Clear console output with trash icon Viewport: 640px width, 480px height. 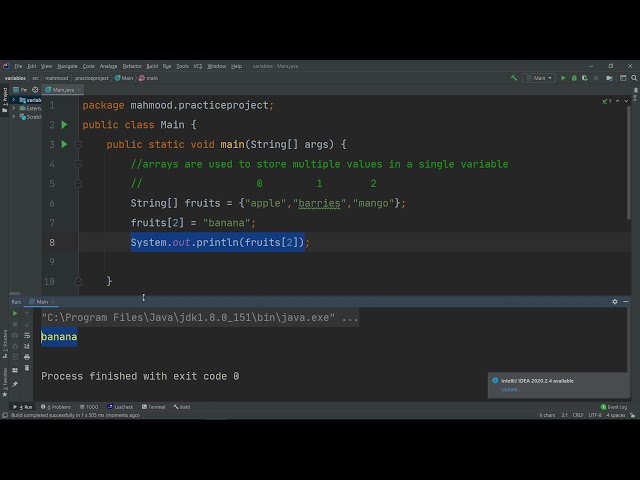27,368
